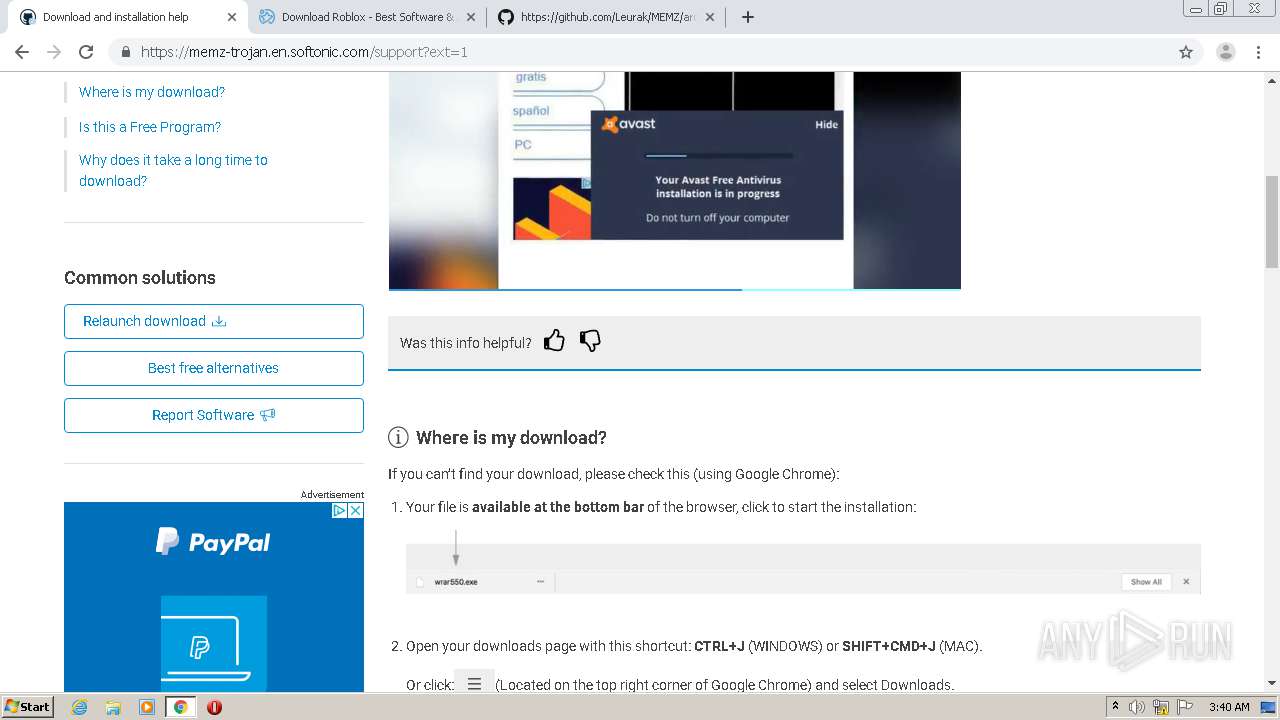The image size is (1280, 720).
Task: Switch to the GitHub Leurak MEMZ tab
Action: point(607,17)
